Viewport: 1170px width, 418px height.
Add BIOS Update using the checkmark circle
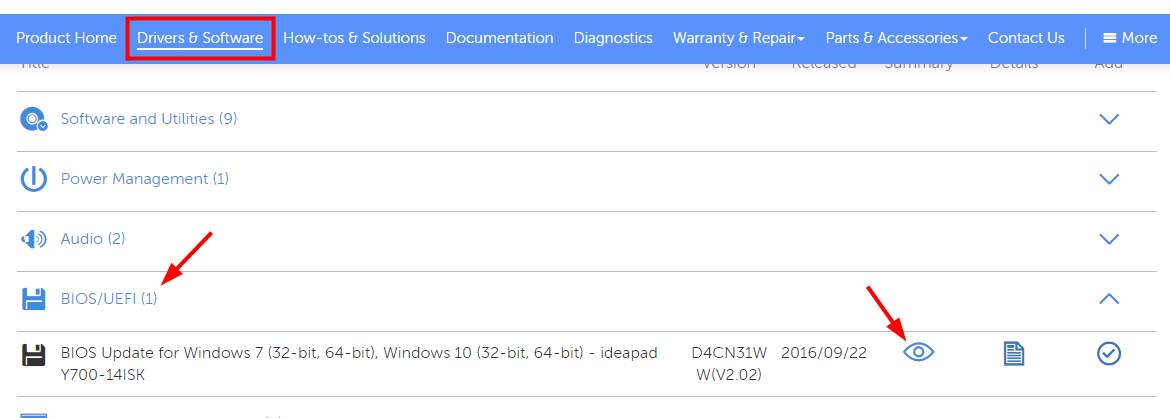point(1110,353)
